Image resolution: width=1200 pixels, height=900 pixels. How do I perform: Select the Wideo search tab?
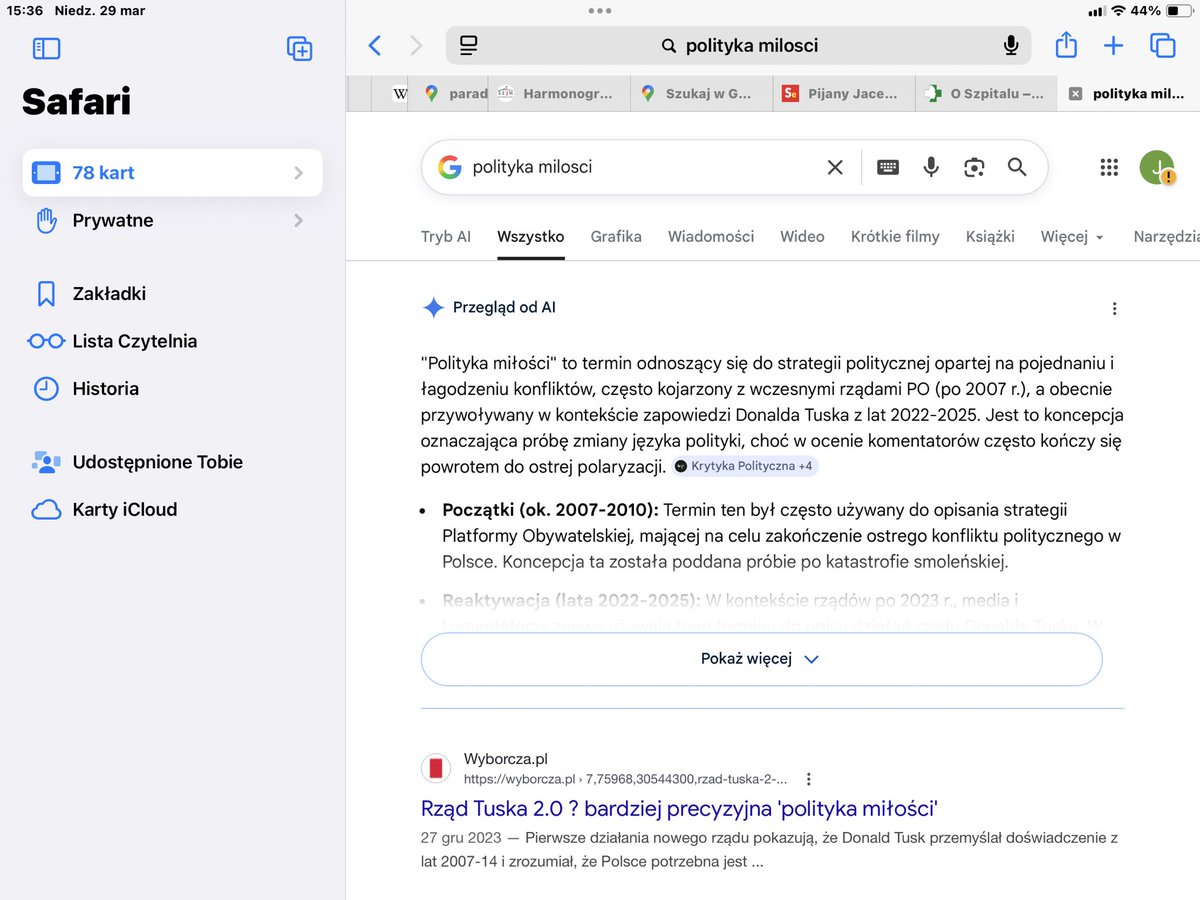[x=802, y=237]
